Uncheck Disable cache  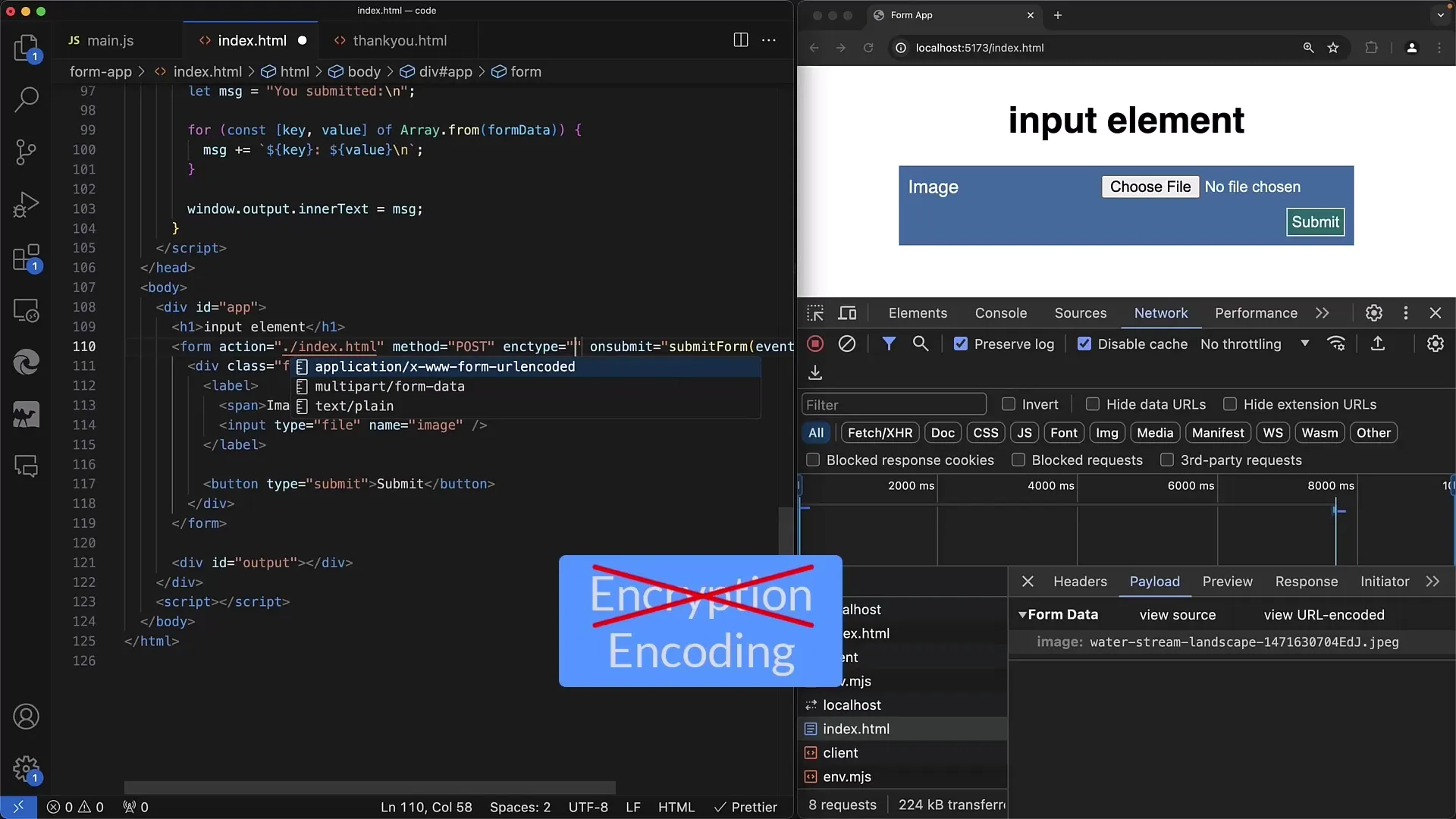[x=1084, y=344]
